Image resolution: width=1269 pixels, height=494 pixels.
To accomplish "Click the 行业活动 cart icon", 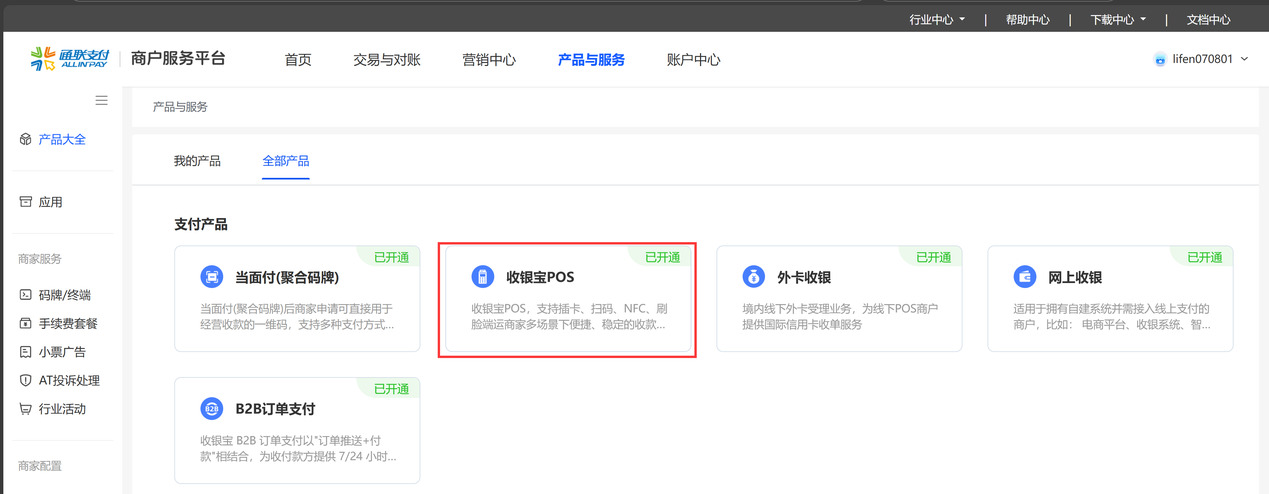I will coord(26,409).
